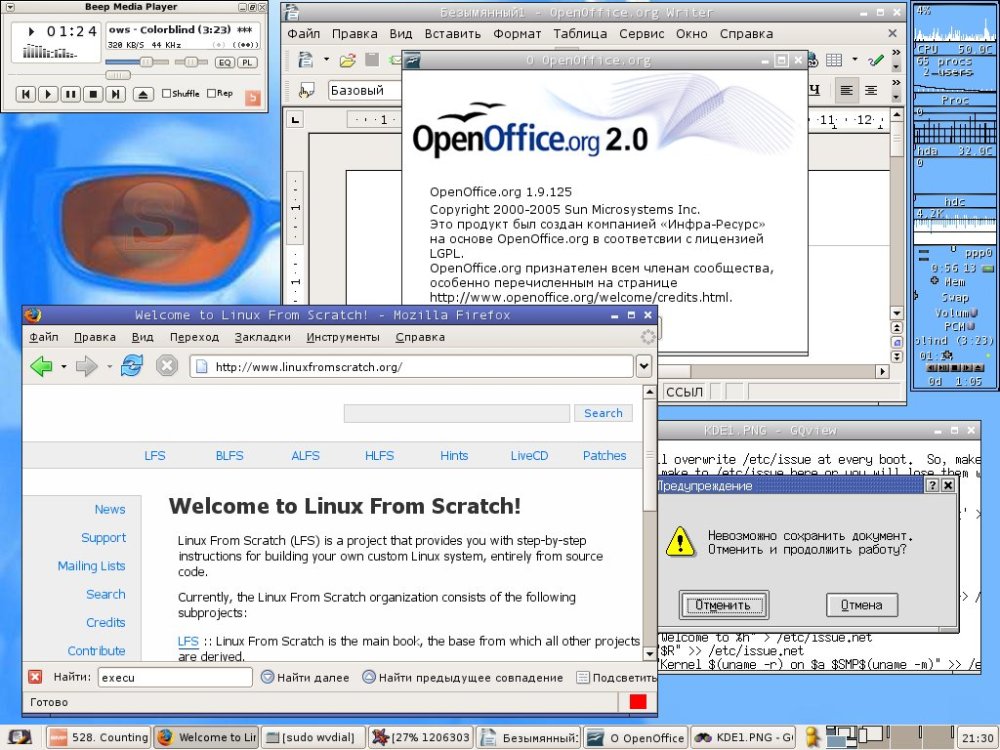Click the start menu icon on the taskbar
The width and height of the screenshot is (1000, 750).
click(x=18, y=737)
